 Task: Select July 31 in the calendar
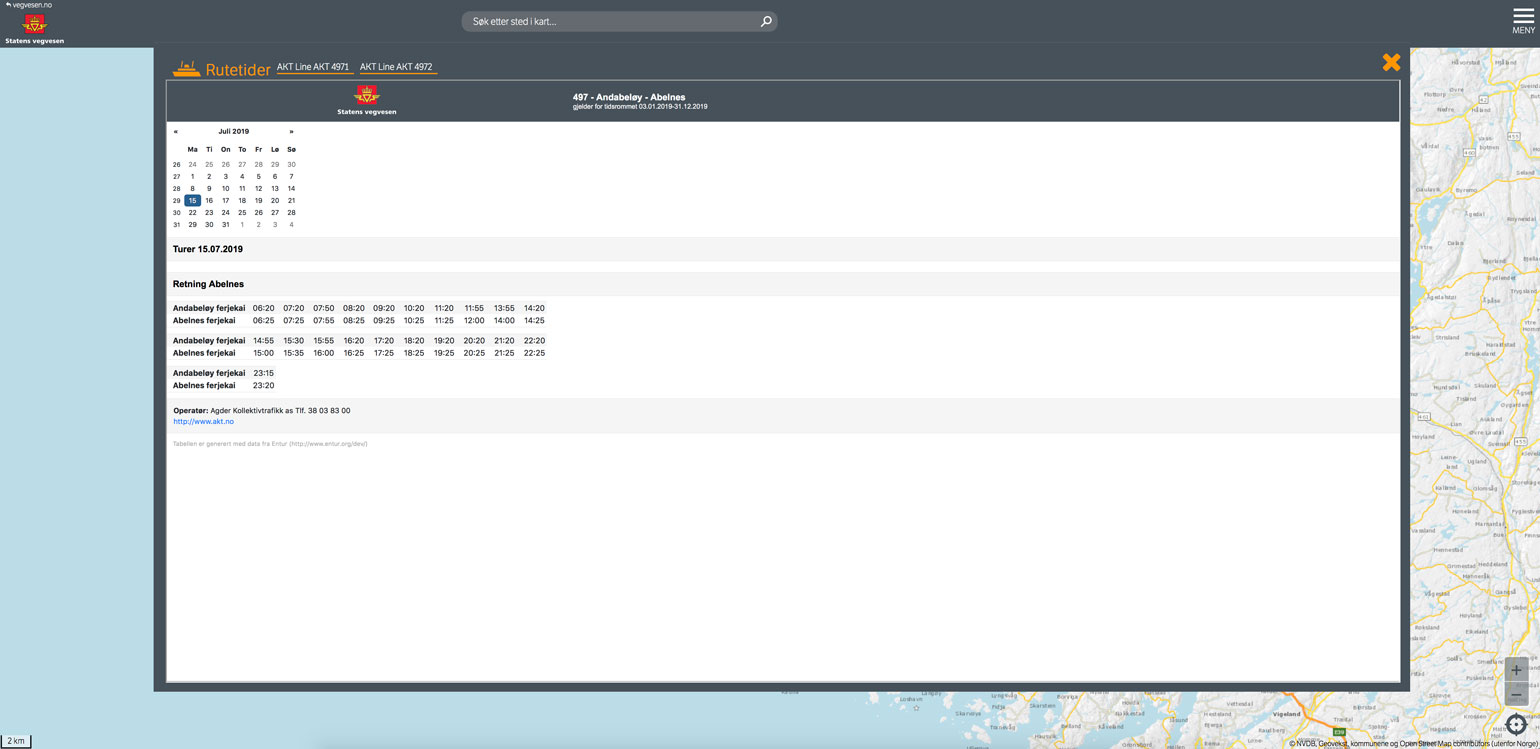pyautogui.click(x=225, y=225)
